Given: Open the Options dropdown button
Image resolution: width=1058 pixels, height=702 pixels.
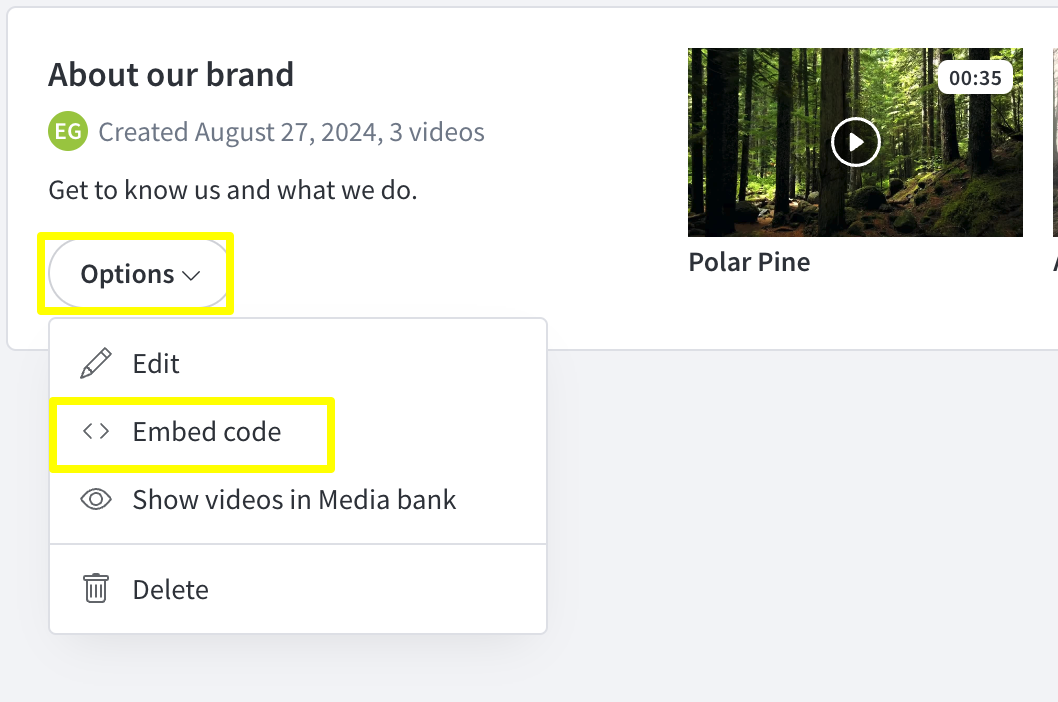Looking at the screenshot, I should click(x=140, y=274).
